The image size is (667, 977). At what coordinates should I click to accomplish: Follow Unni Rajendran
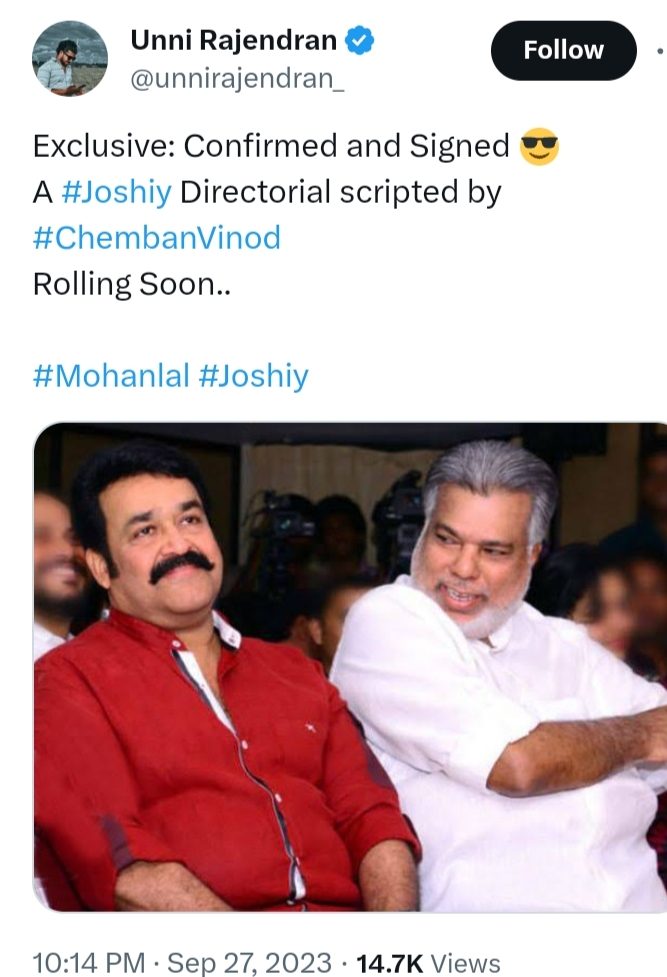[x=564, y=50]
